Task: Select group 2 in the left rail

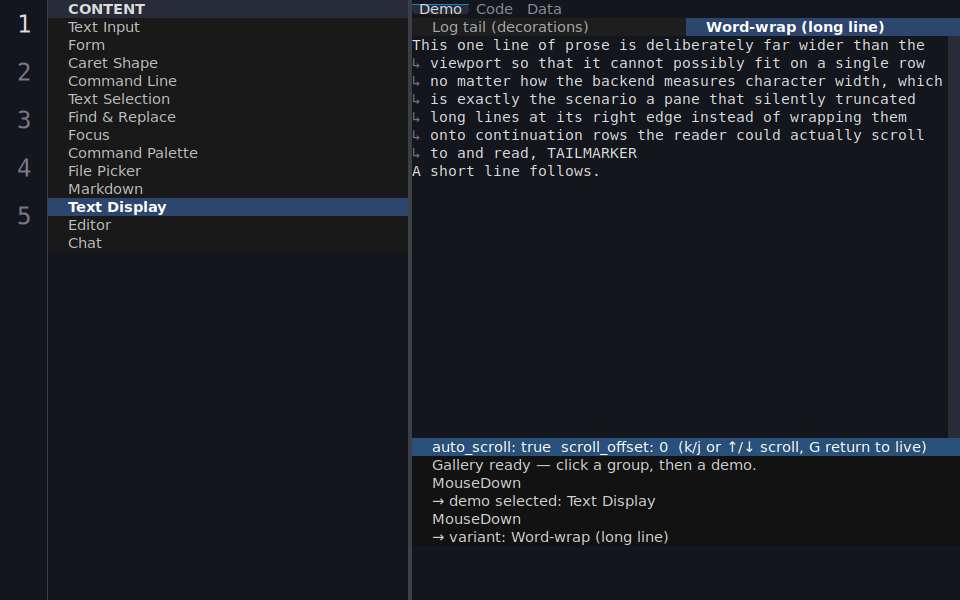Action: [24, 72]
